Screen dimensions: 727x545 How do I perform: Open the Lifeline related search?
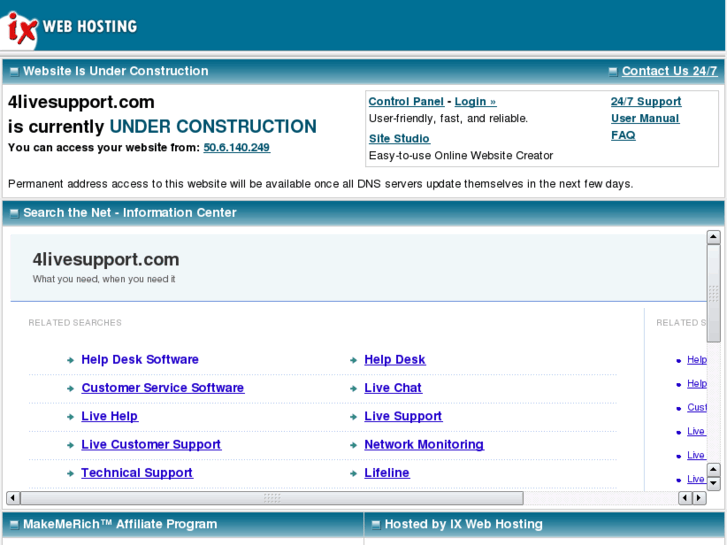coord(387,473)
